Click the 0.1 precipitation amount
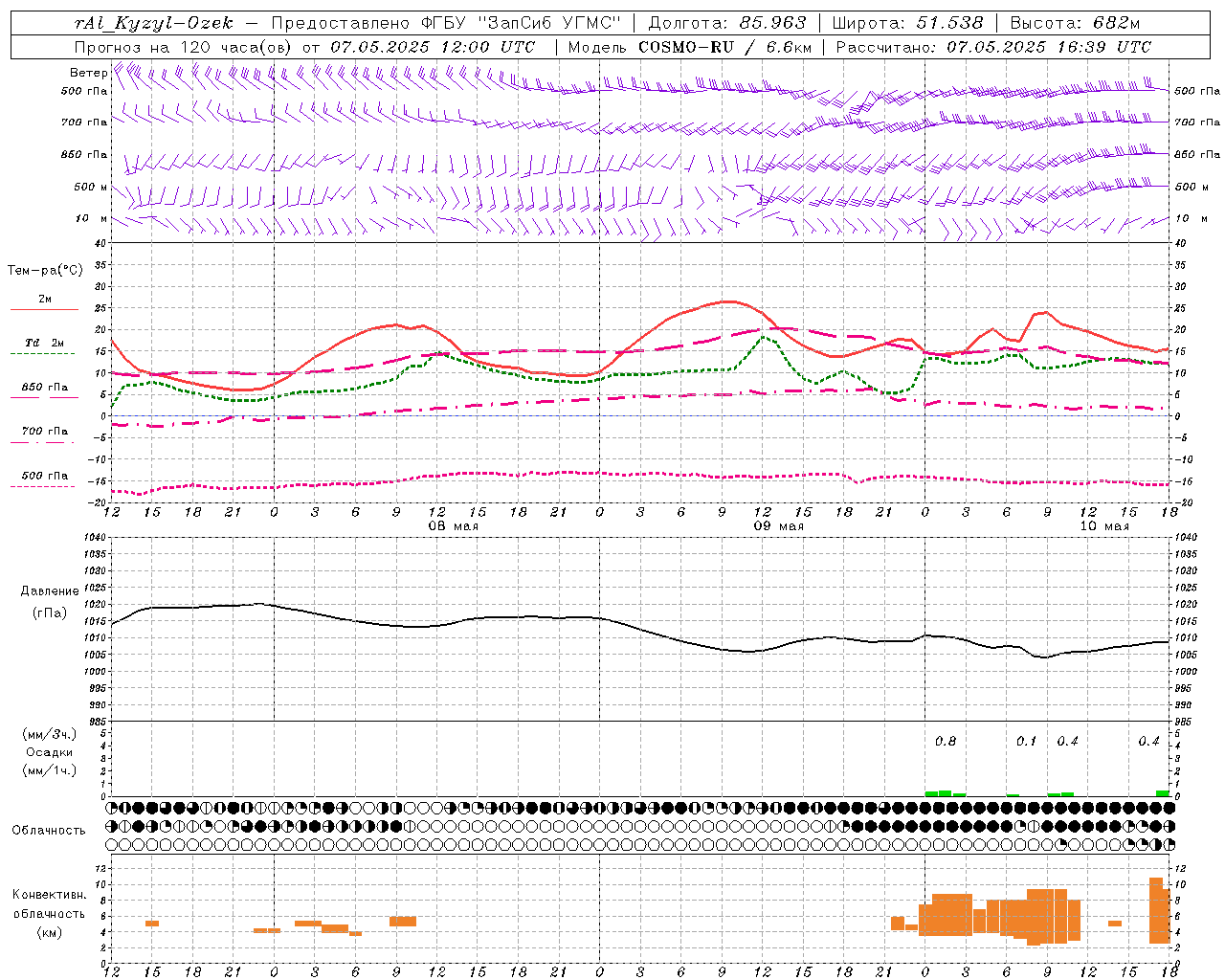 click(x=1027, y=742)
